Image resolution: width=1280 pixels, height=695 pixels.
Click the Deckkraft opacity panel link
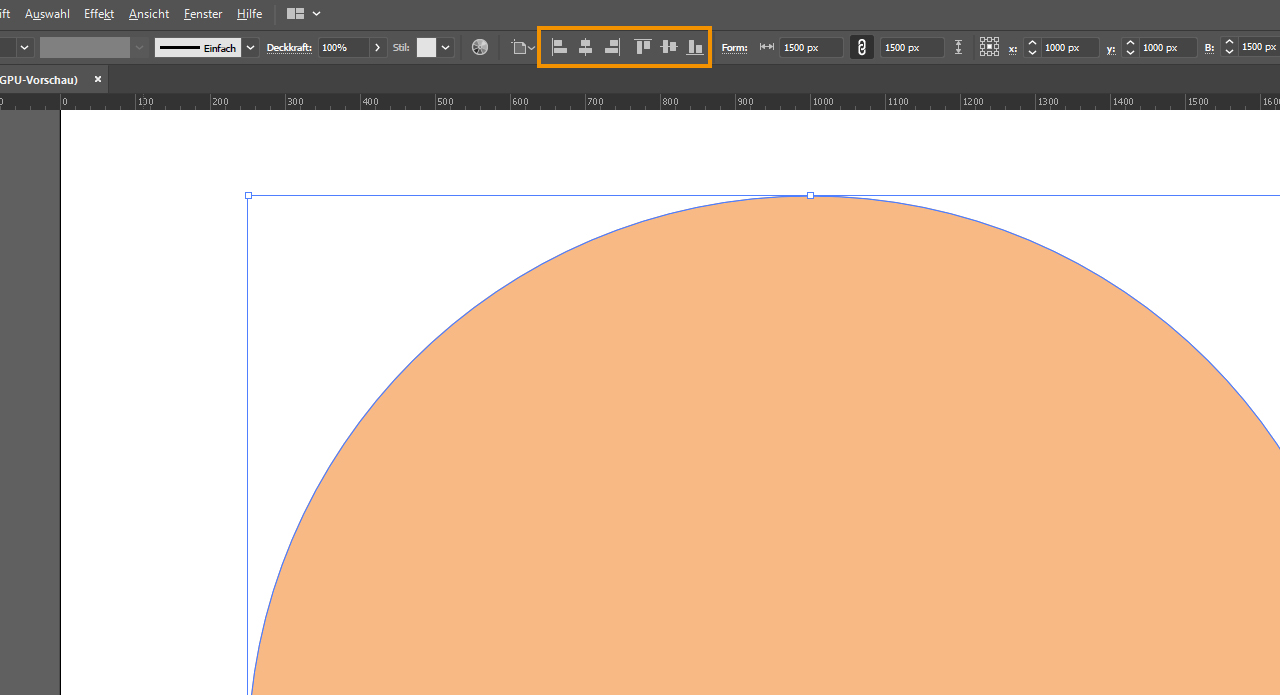pos(289,48)
